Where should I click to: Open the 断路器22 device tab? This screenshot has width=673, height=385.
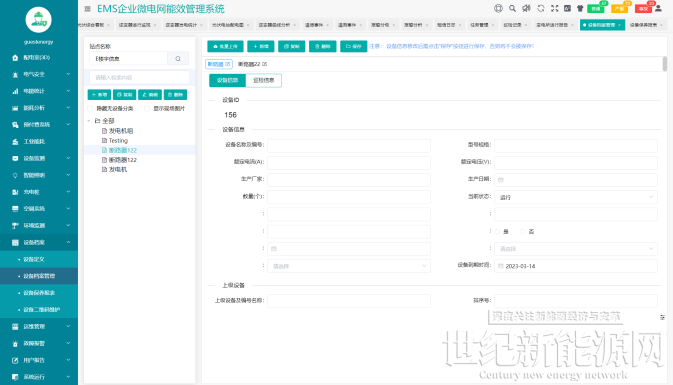(252, 64)
